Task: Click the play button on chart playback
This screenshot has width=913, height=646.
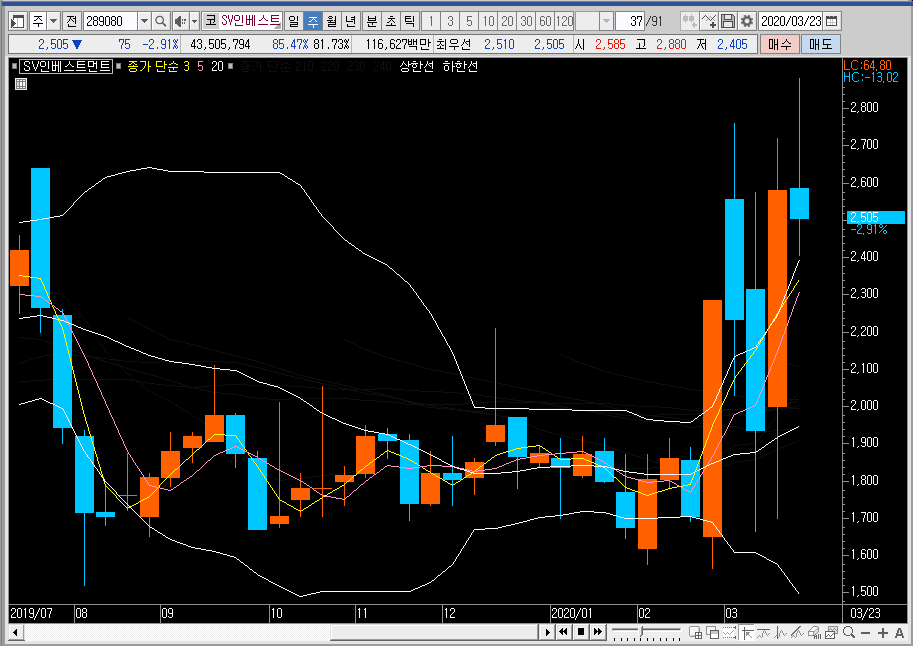Action: tap(547, 632)
